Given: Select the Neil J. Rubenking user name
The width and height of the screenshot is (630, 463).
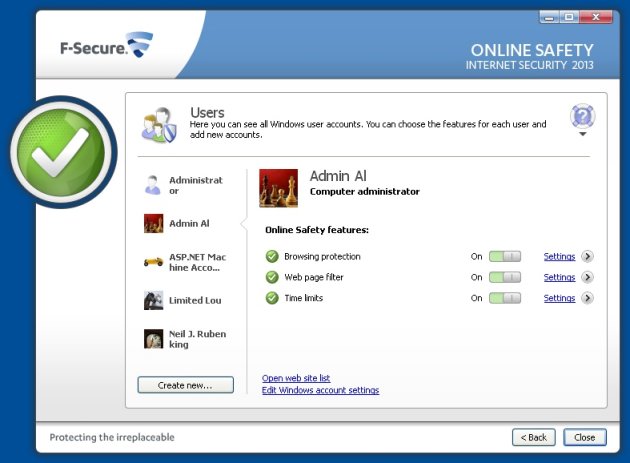Looking at the screenshot, I should click(197, 339).
